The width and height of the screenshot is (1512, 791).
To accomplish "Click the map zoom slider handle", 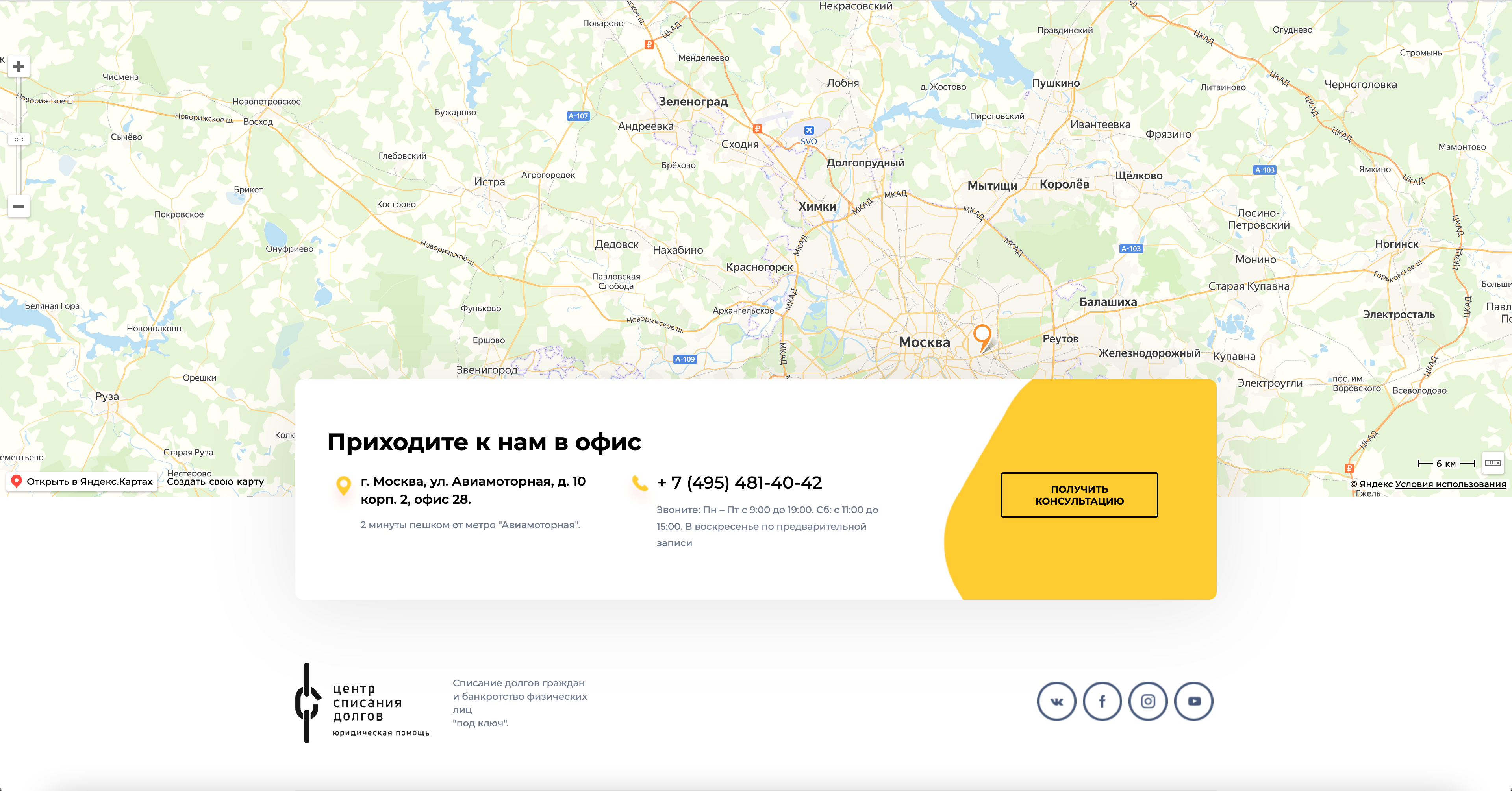I will tap(19, 139).
